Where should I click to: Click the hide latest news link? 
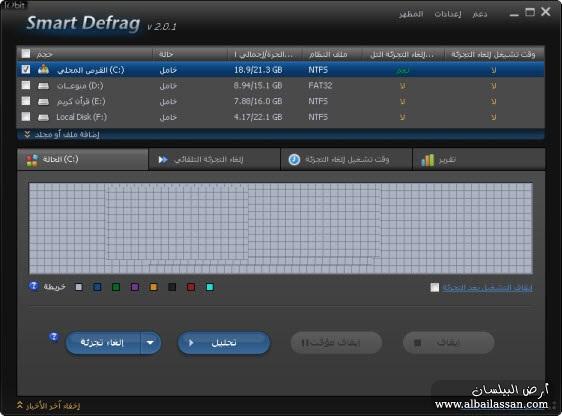(x=53, y=406)
